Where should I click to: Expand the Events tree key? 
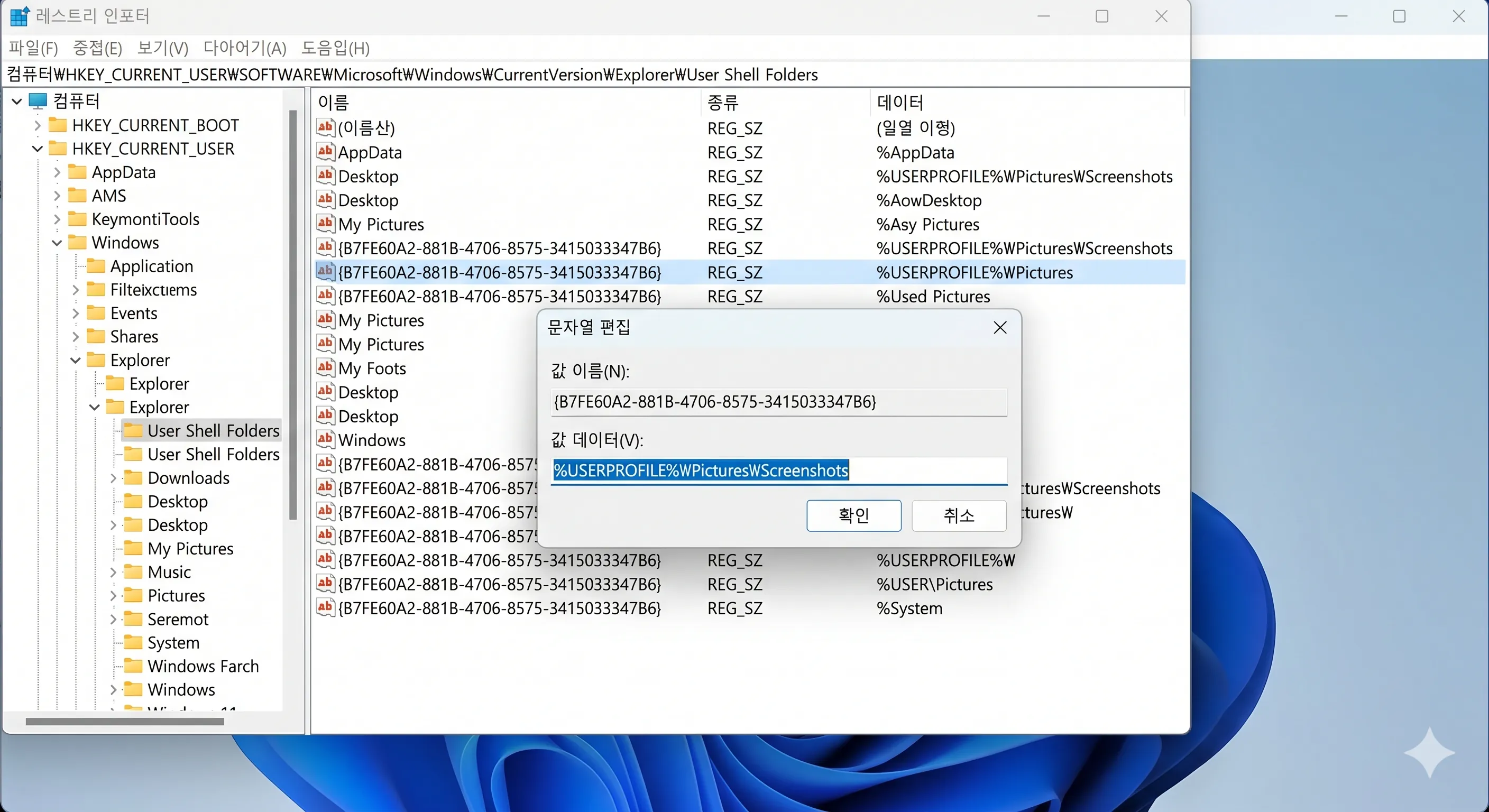click(x=75, y=313)
